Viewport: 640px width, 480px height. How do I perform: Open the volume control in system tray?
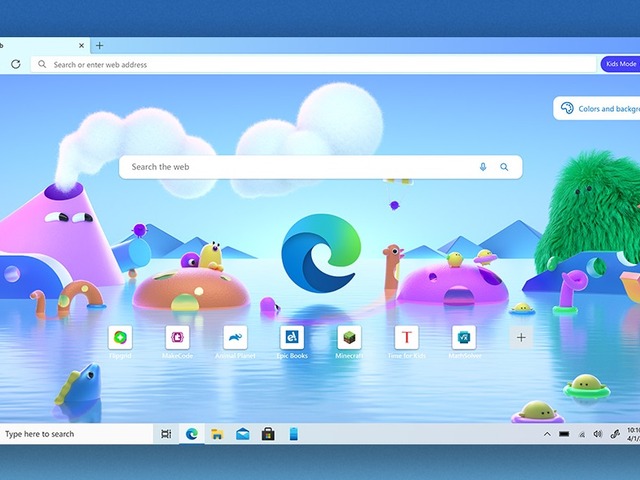coord(597,434)
